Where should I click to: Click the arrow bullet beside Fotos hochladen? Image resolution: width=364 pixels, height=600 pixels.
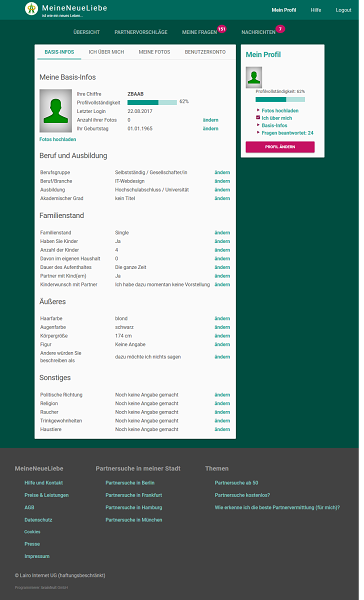(x=258, y=110)
